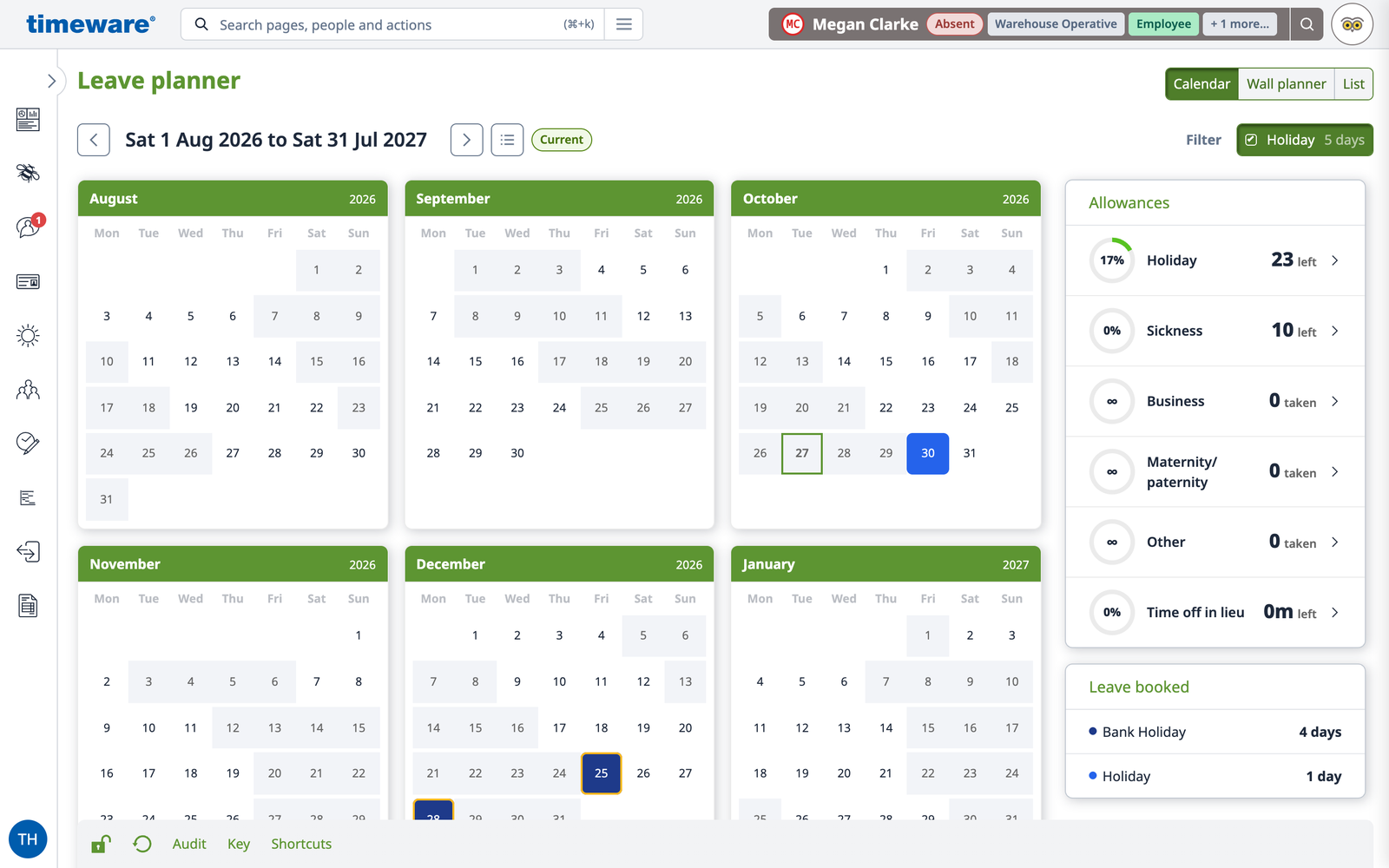
Task: Click the September 2026 month header
Action: pos(559,199)
